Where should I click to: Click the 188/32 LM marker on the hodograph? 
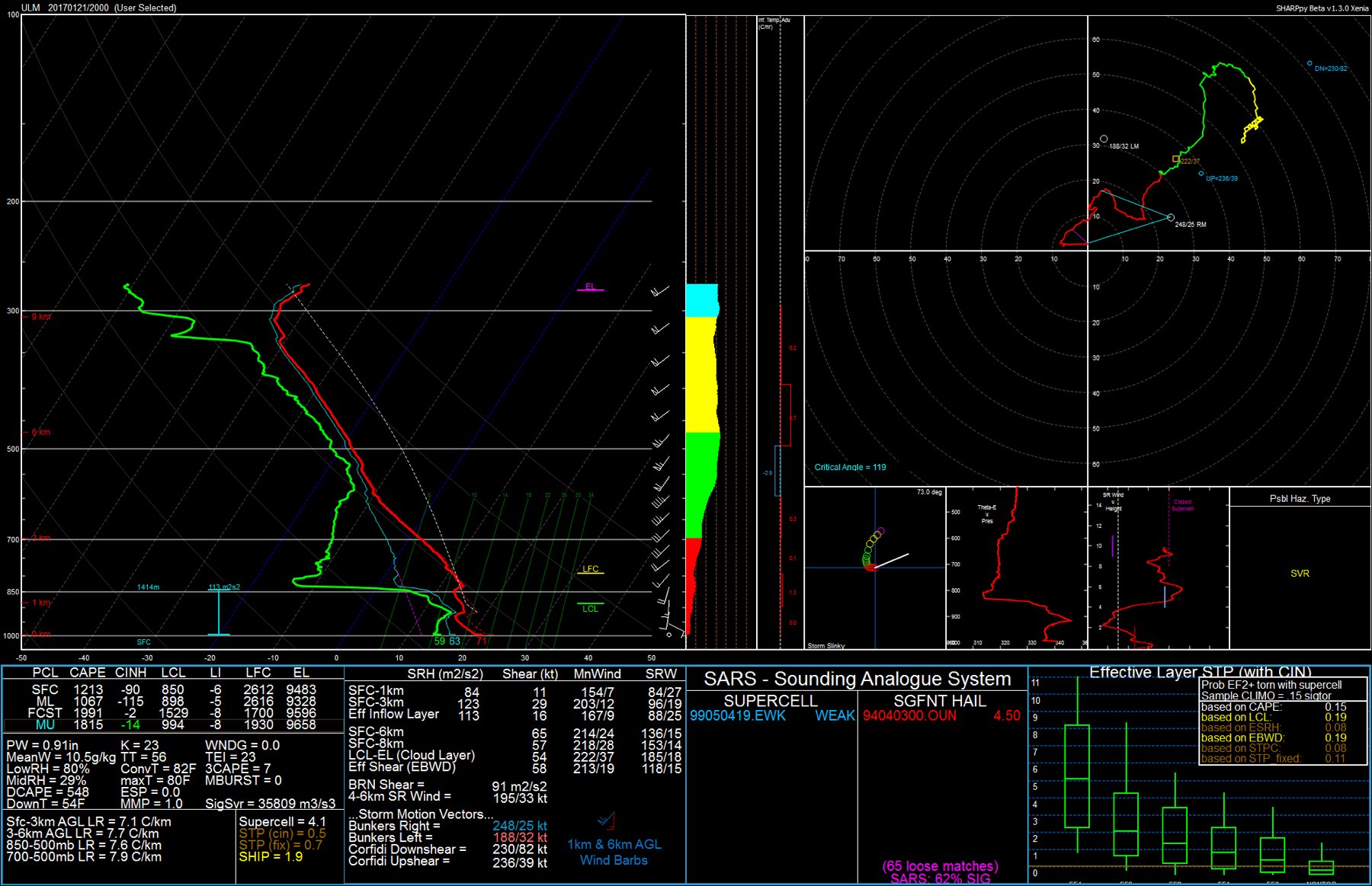(1104, 139)
